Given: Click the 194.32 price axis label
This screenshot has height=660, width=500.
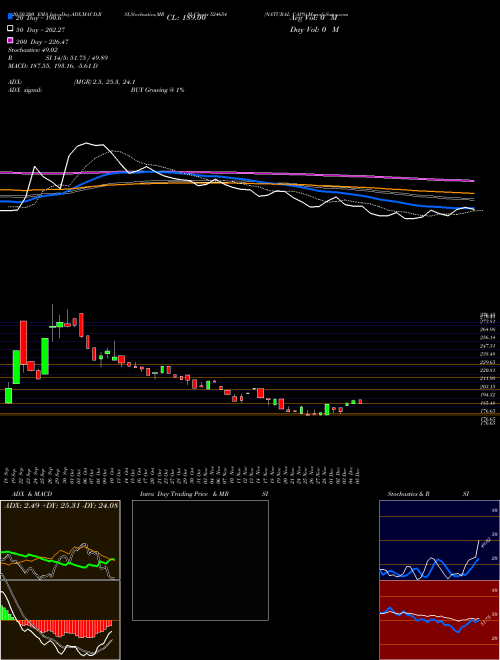Looking at the screenshot, I should (488, 395).
